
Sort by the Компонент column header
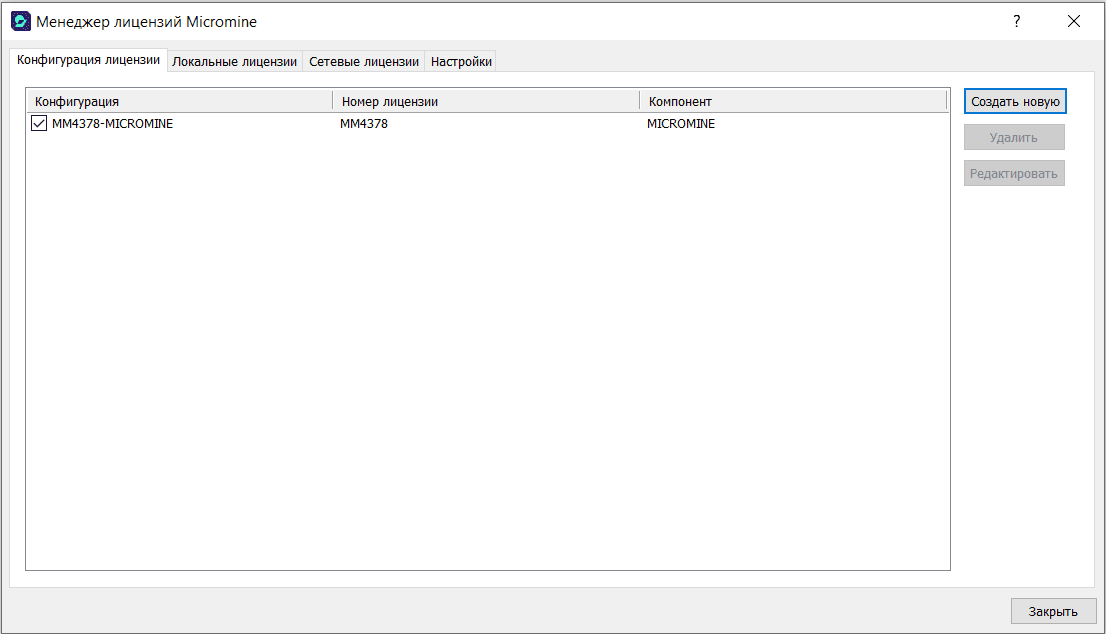point(794,102)
